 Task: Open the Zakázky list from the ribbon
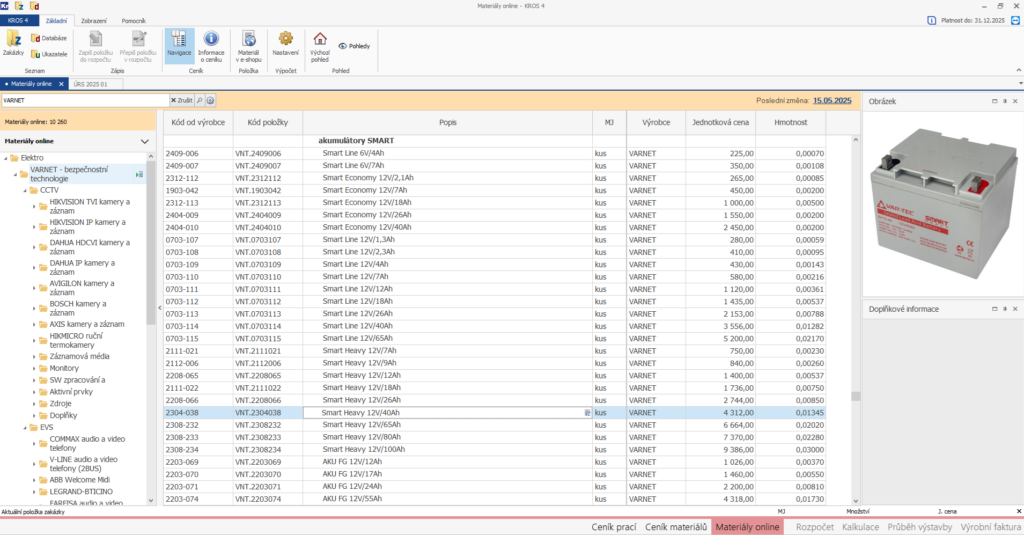(x=13, y=44)
